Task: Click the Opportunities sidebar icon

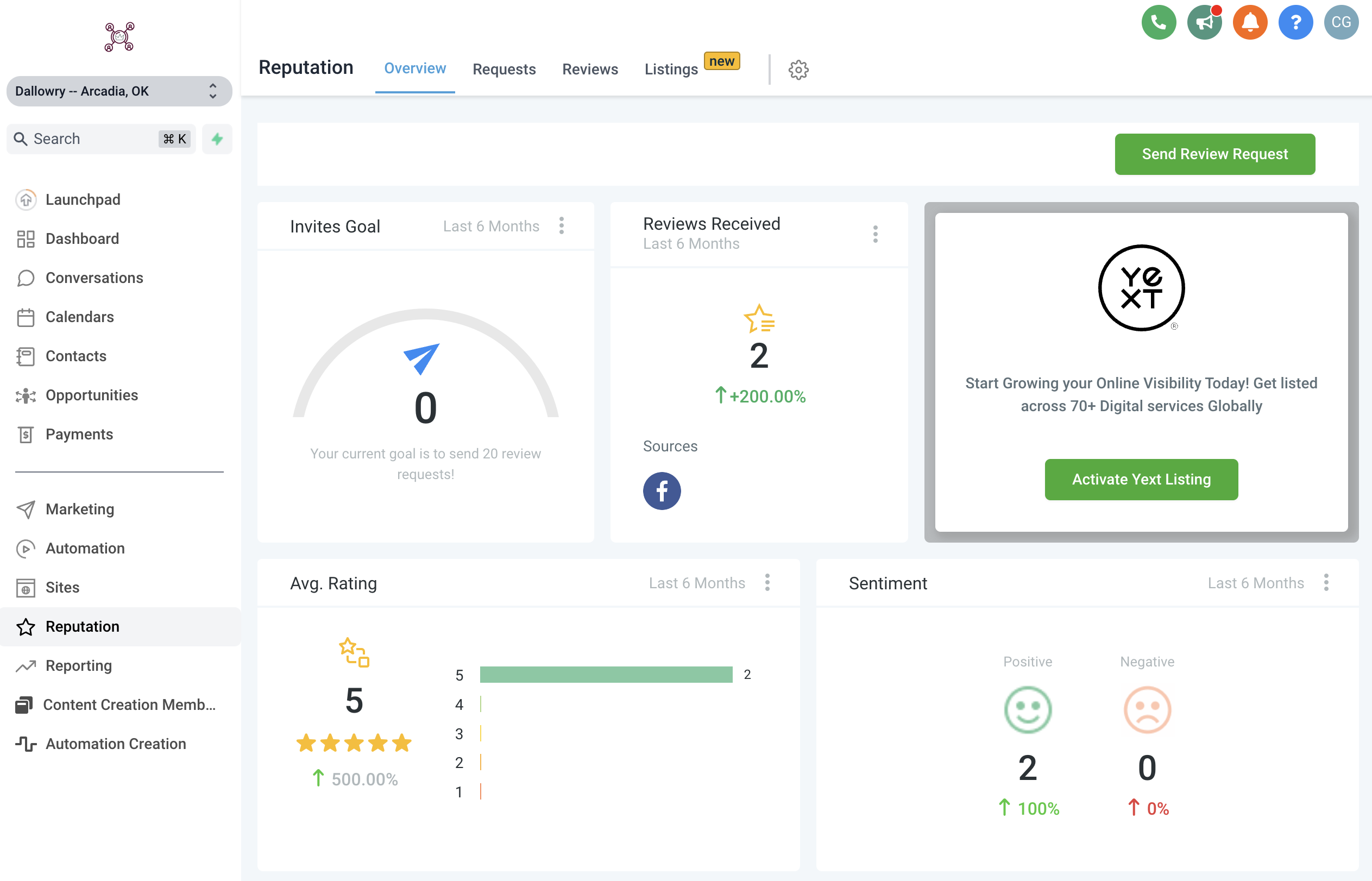Action: click(26, 395)
